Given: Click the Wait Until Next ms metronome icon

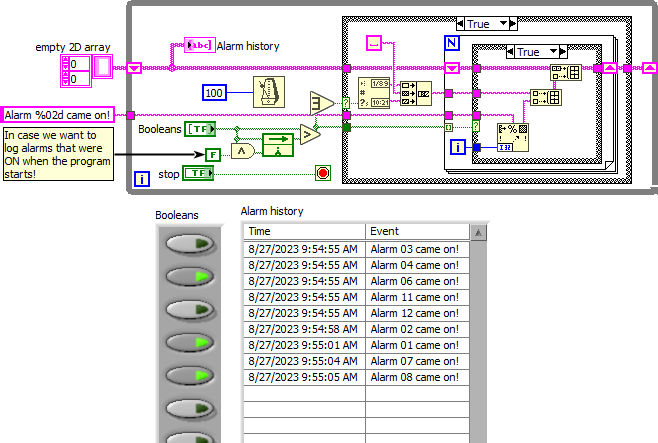Looking at the screenshot, I should 269,92.
